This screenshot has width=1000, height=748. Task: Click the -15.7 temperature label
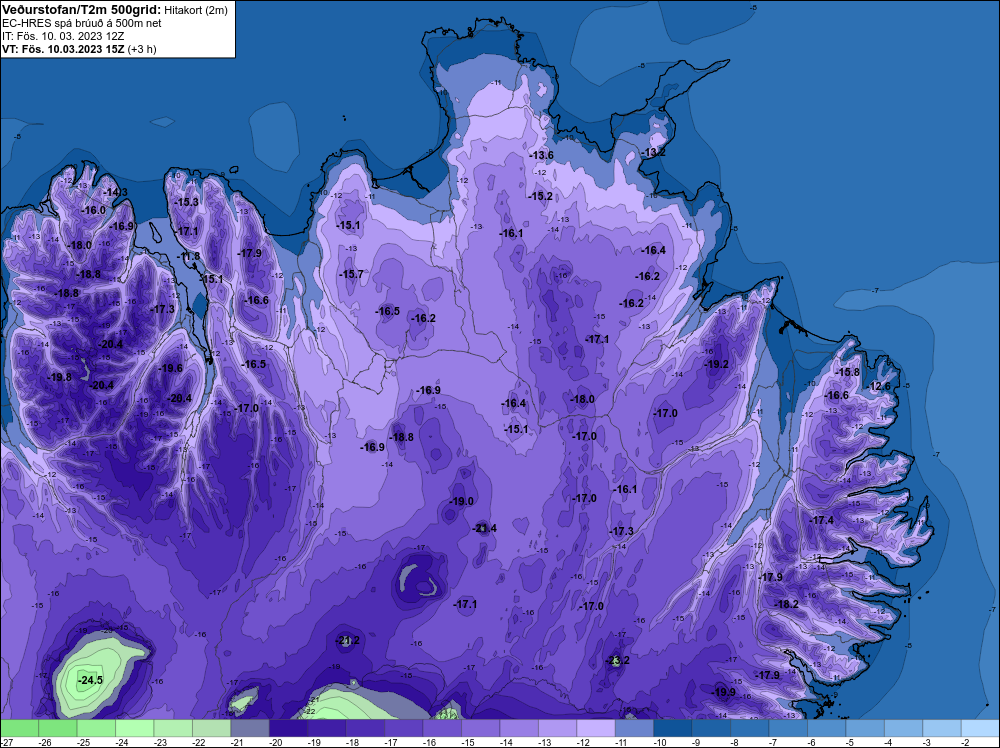(x=351, y=274)
